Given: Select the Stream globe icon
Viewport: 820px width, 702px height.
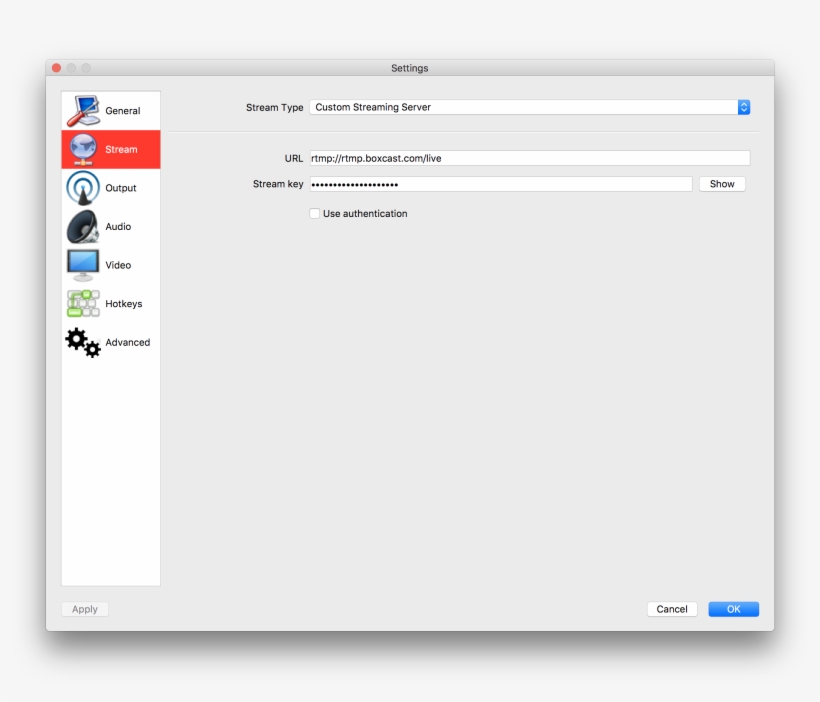Looking at the screenshot, I should click(x=83, y=149).
